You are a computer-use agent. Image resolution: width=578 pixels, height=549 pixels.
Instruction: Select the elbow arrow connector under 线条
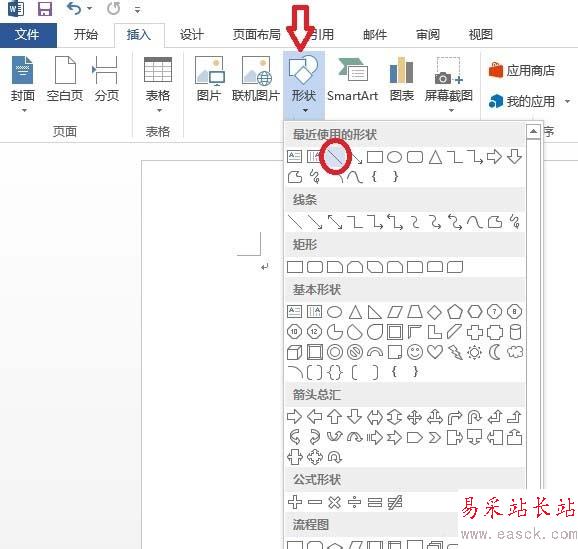(375, 222)
